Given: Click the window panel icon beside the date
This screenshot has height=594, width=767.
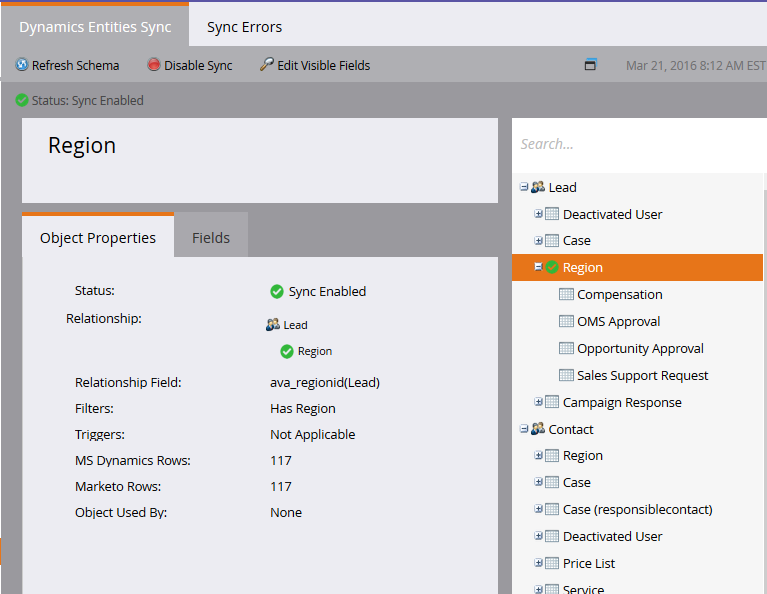Looking at the screenshot, I should (x=590, y=65).
